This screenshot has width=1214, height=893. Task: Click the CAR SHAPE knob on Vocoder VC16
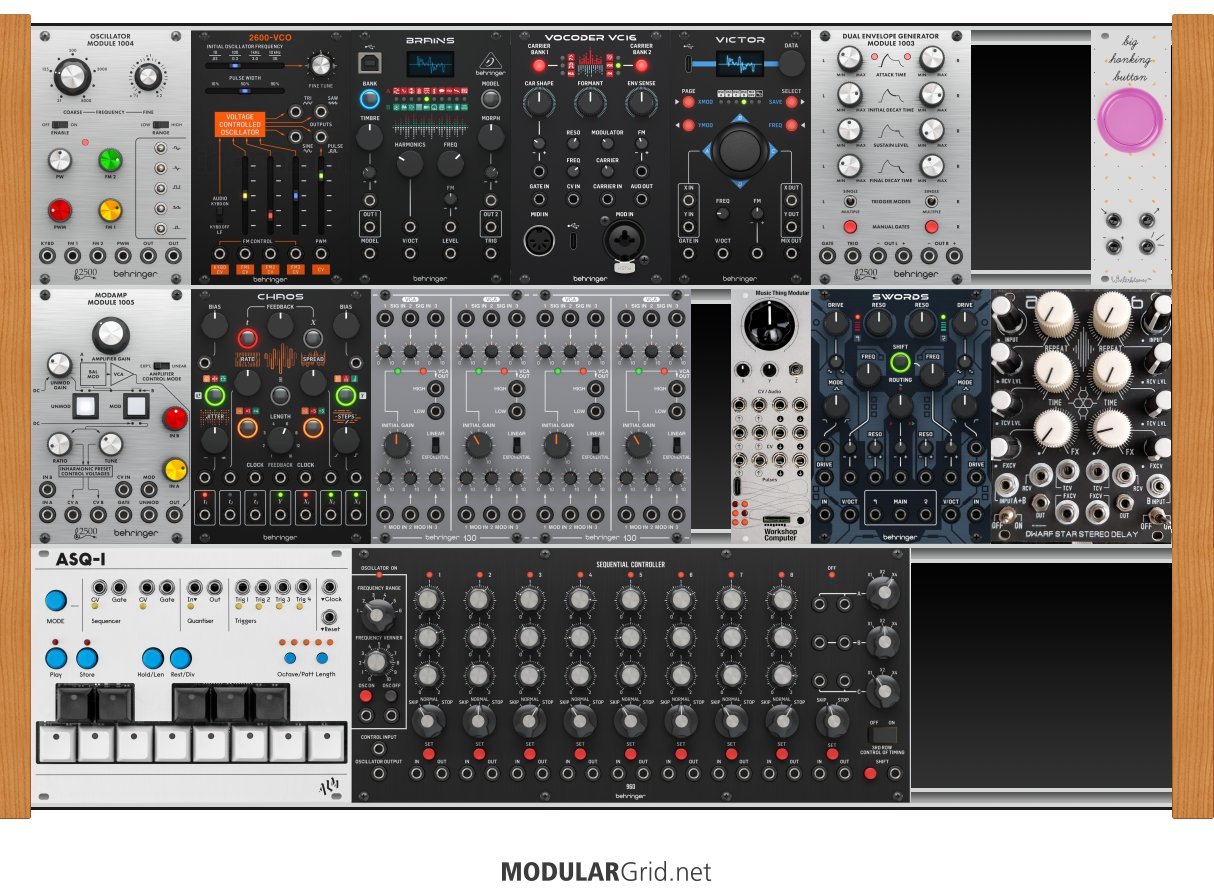coord(539,103)
